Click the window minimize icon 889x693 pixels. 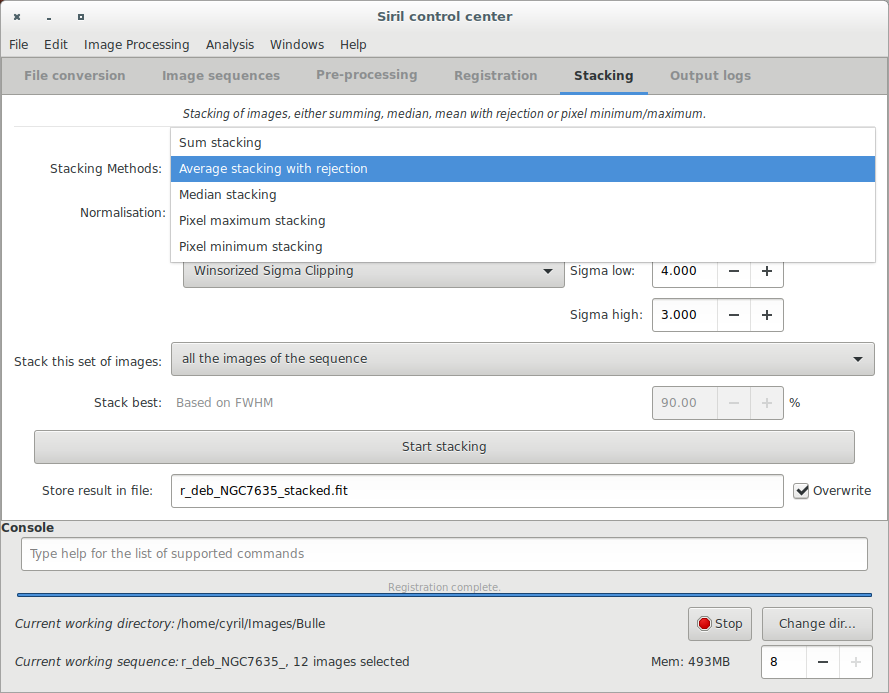[49, 18]
